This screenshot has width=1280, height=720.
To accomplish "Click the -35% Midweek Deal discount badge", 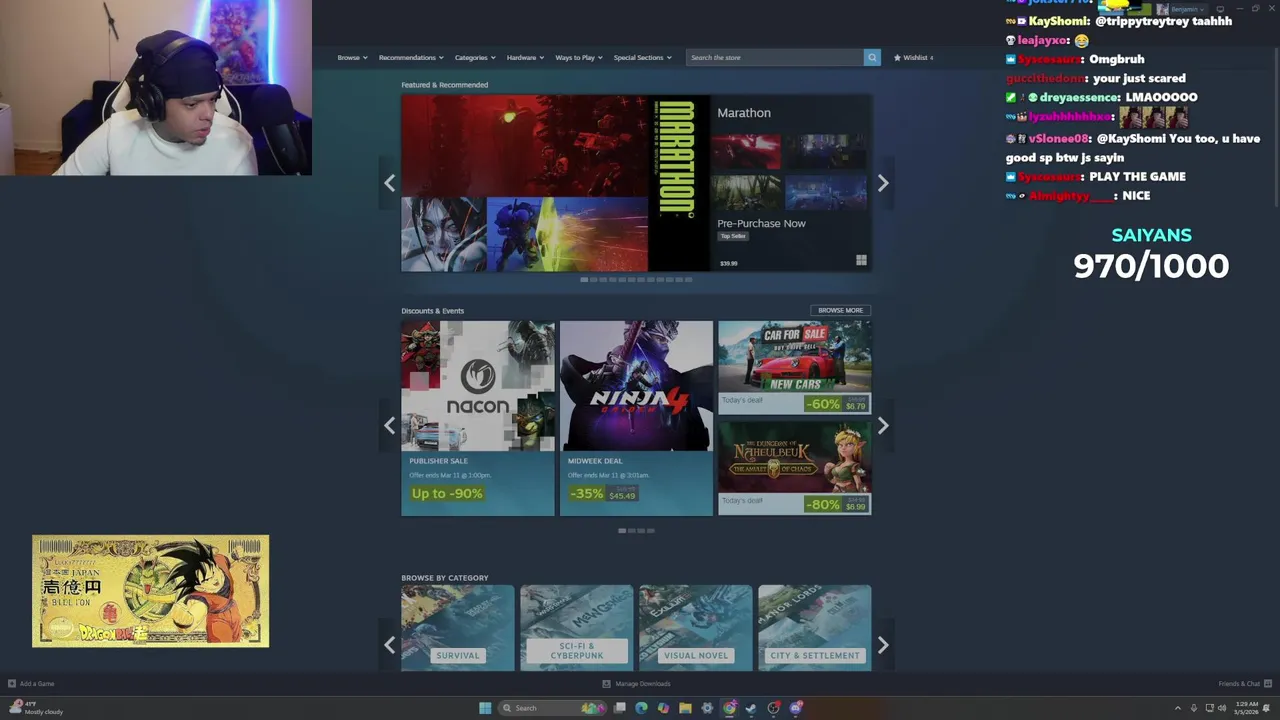I will click(587, 494).
